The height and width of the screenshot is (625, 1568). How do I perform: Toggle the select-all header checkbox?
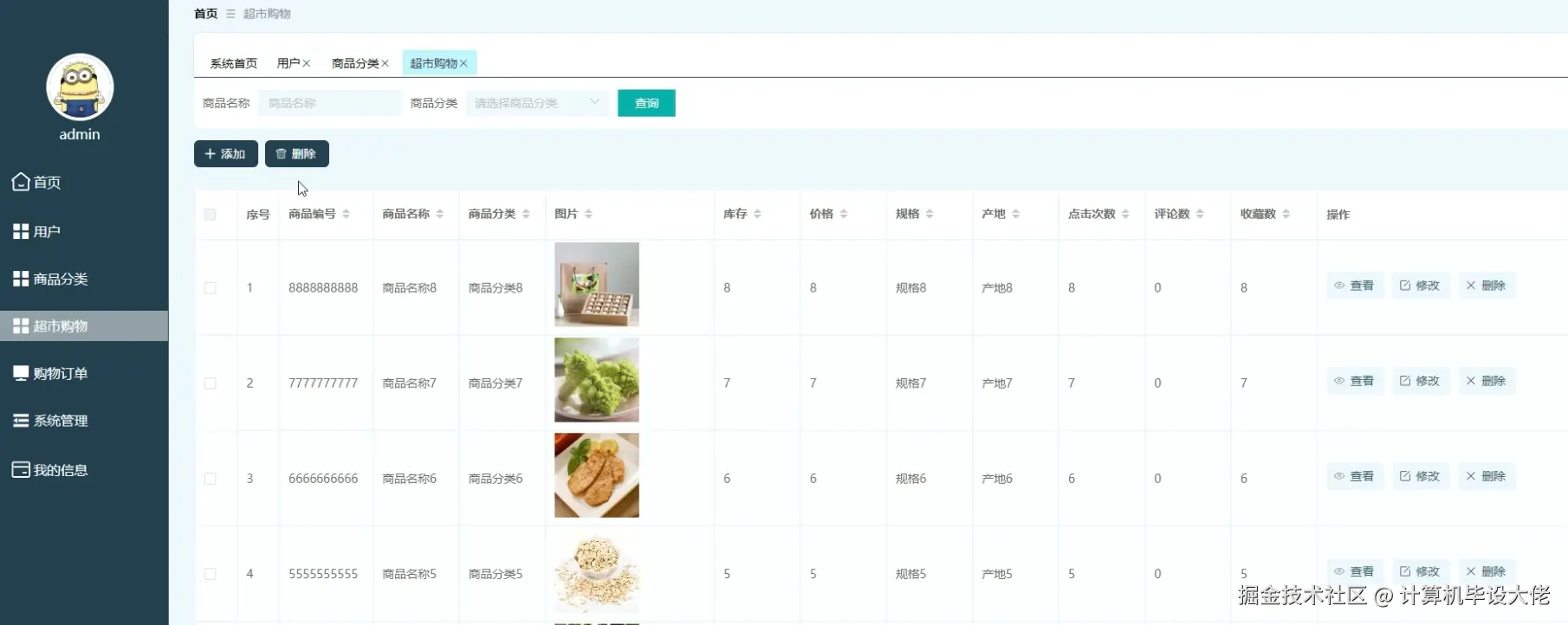pos(211,215)
